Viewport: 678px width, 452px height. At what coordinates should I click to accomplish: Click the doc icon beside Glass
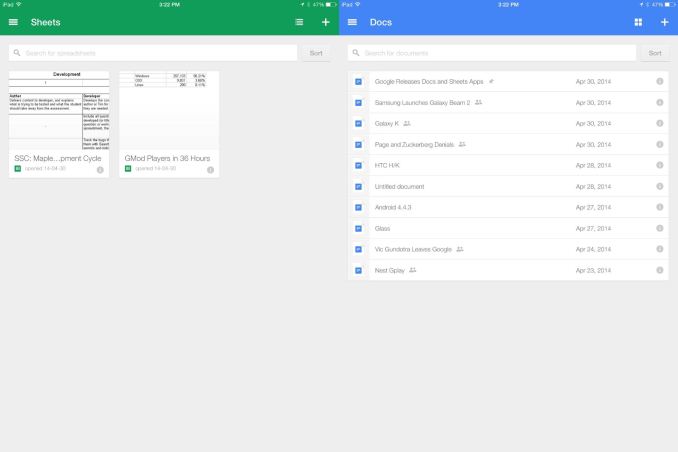[358, 228]
